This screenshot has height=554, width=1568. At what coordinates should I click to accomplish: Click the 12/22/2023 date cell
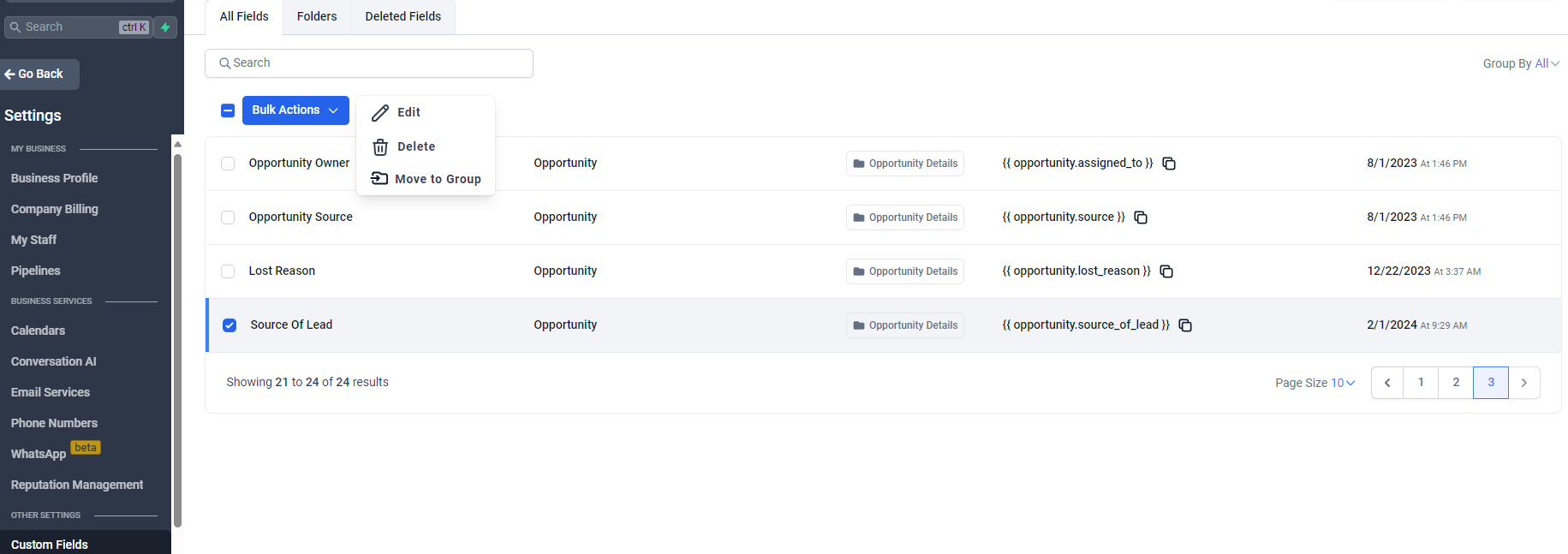1423,271
